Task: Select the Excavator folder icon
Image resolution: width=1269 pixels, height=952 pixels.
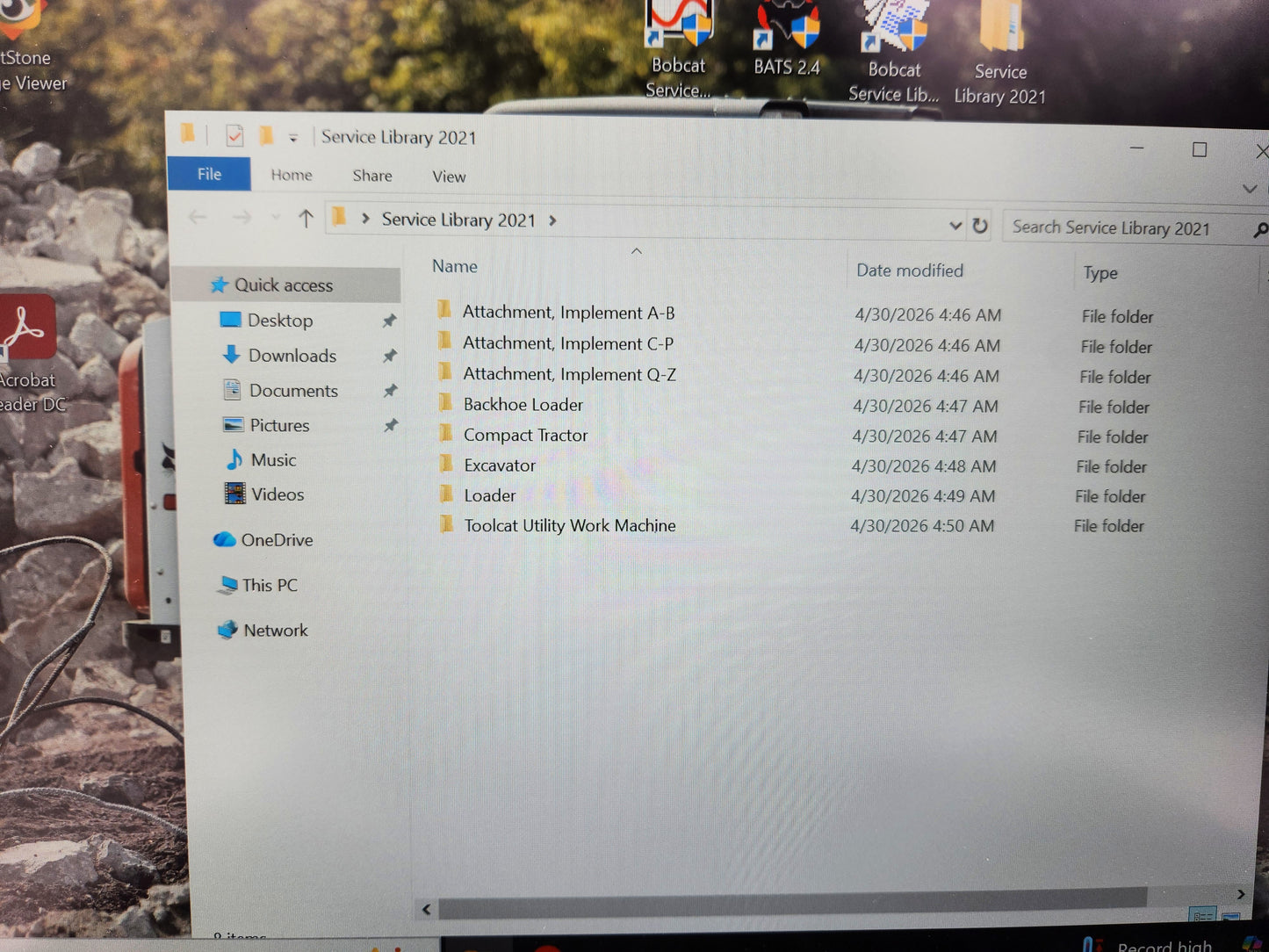Action: pyautogui.click(x=447, y=464)
